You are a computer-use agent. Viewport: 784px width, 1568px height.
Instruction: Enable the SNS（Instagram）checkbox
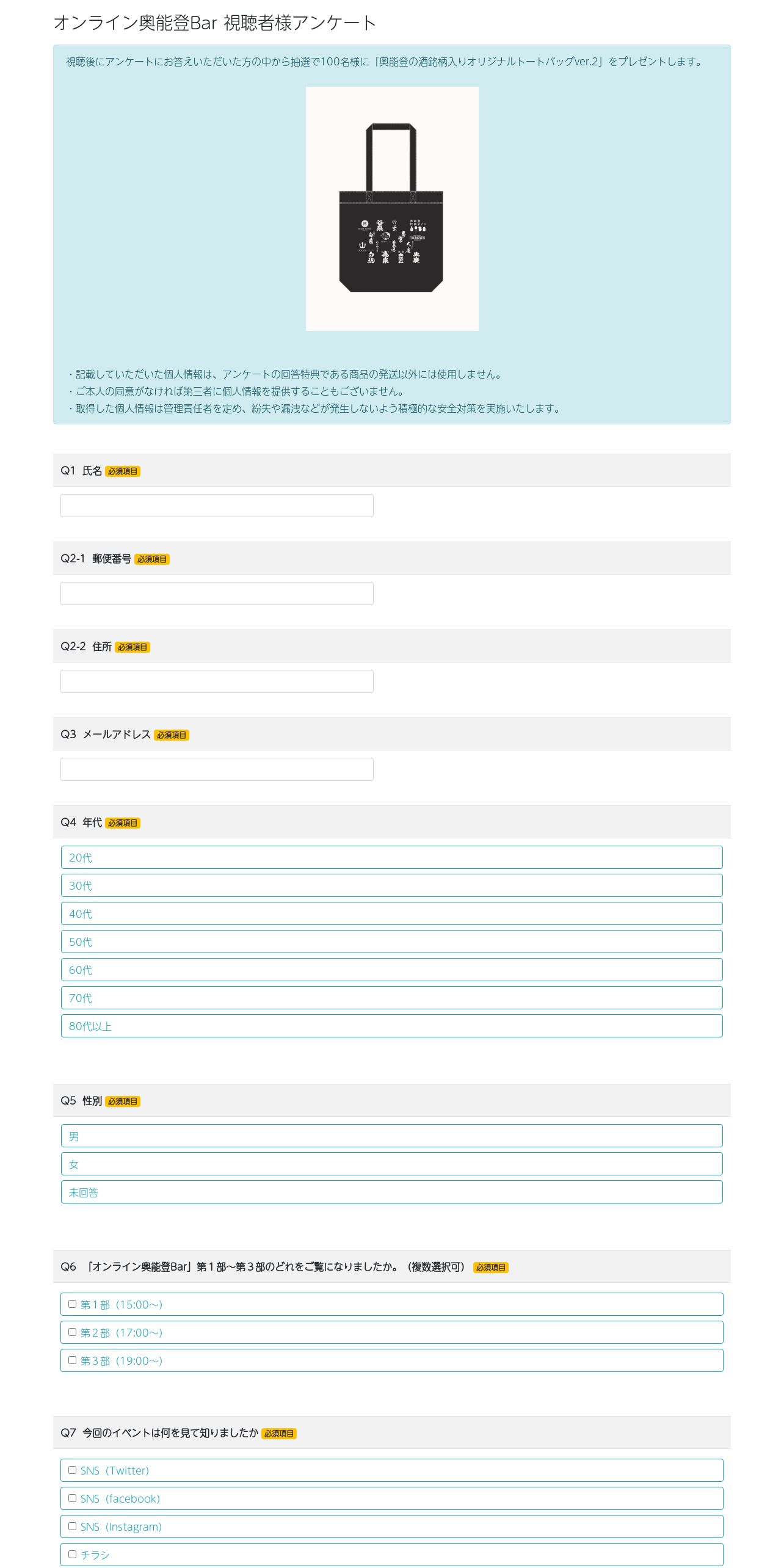[x=72, y=1526]
